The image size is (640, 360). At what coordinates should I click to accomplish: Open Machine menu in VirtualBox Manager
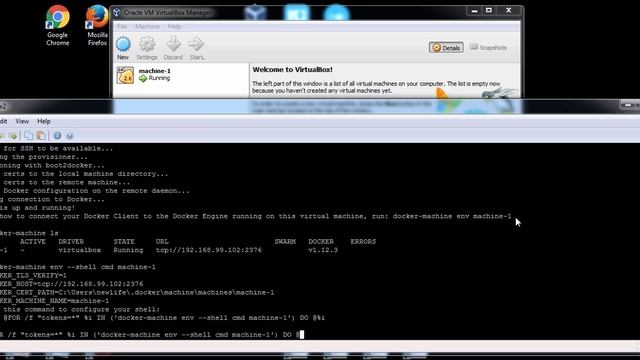(x=147, y=27)
